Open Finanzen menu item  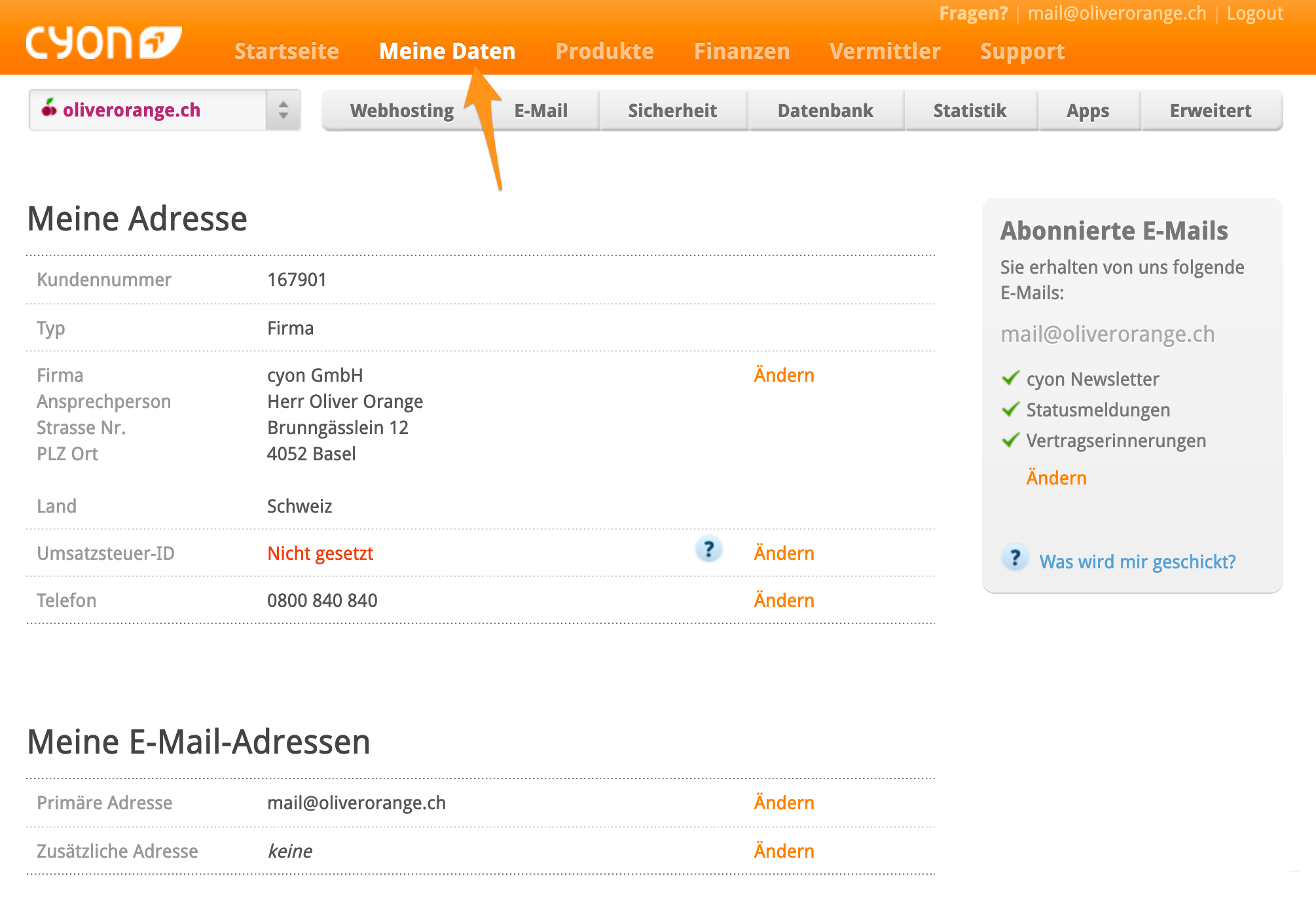(742, 51)
